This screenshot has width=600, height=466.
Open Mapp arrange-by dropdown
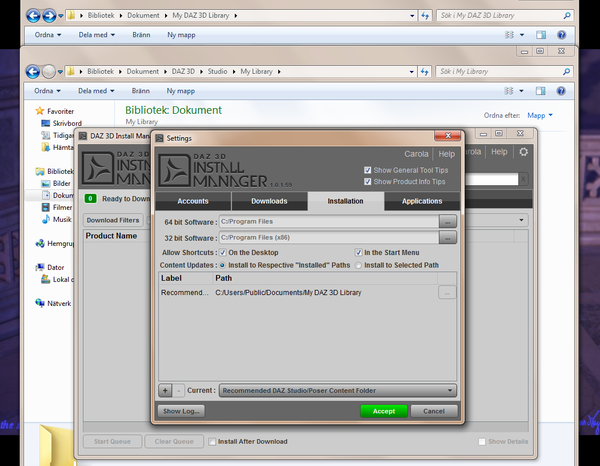(540, 116)
